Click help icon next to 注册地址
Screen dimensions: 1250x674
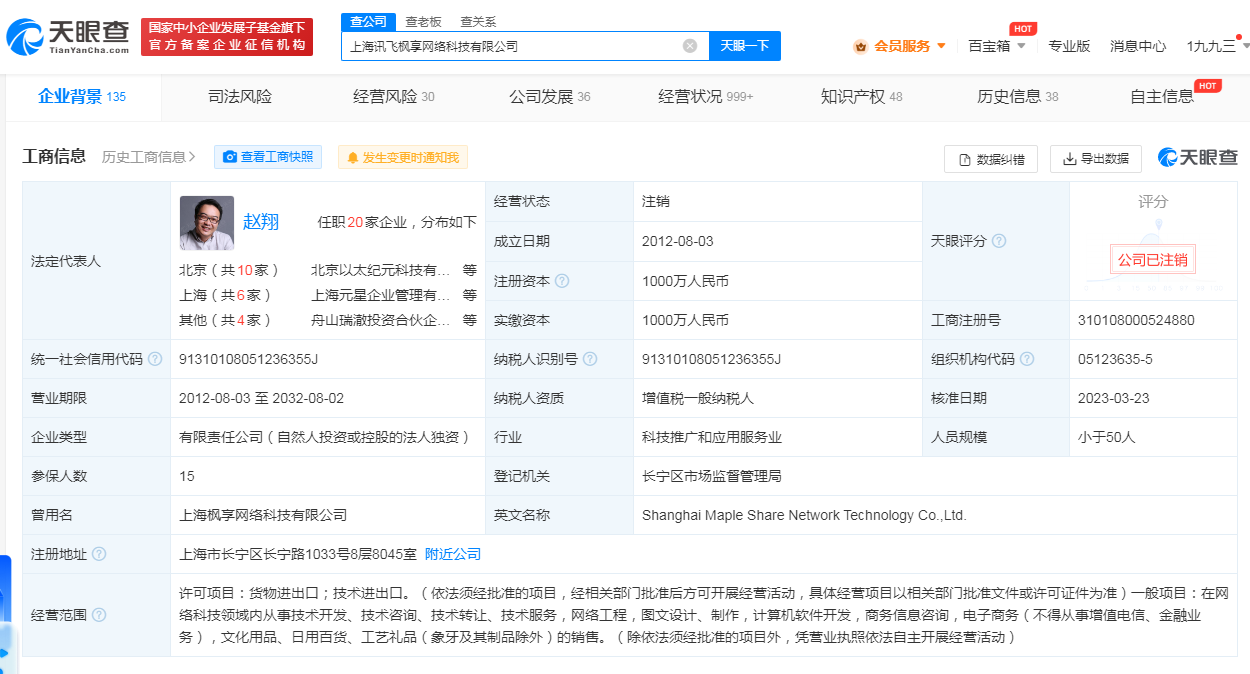(x=99, y=554)
